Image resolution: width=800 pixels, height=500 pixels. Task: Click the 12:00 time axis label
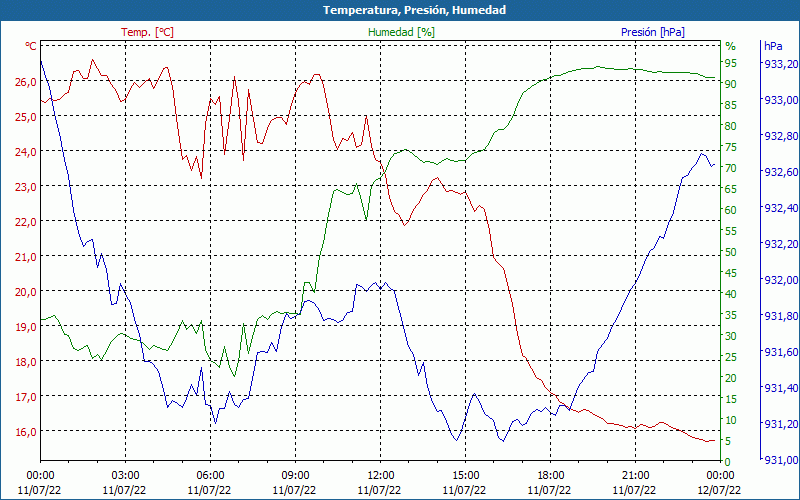(x=380, y=476)
